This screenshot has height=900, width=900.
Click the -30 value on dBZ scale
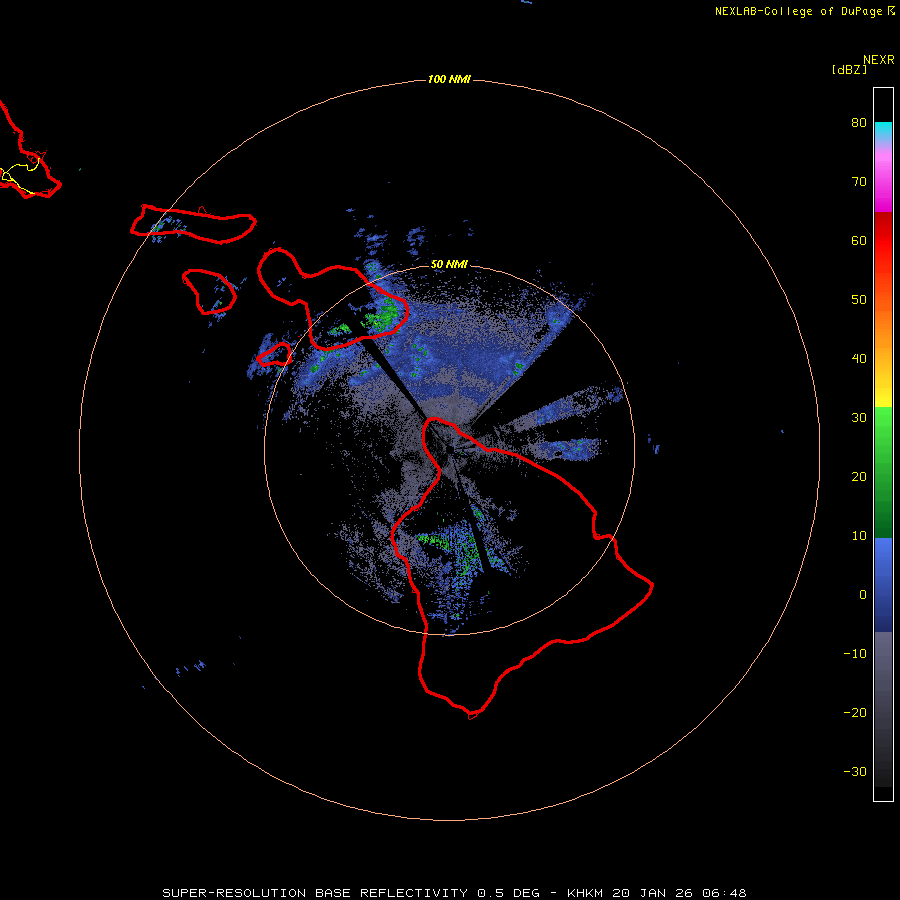[855, 771]
